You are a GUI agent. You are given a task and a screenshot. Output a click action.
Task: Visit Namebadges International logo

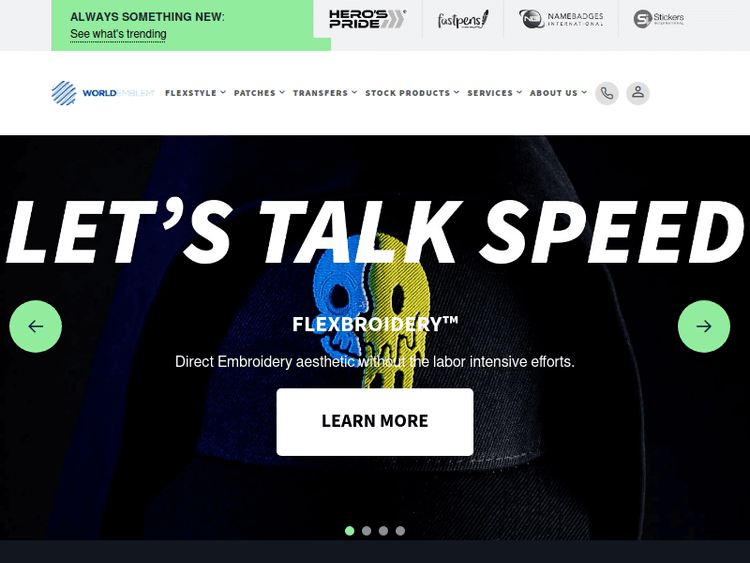(x=561, y=19)
